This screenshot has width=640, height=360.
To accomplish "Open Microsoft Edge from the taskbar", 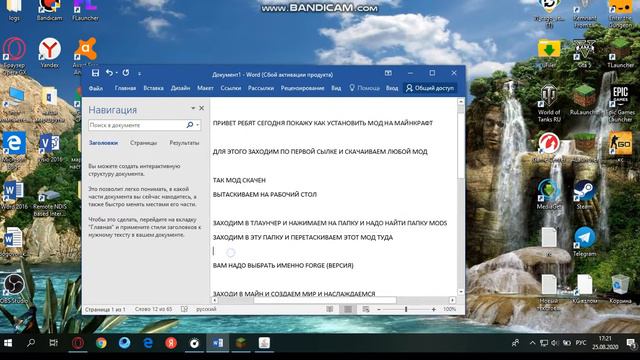I will click(x=148, y=343).
